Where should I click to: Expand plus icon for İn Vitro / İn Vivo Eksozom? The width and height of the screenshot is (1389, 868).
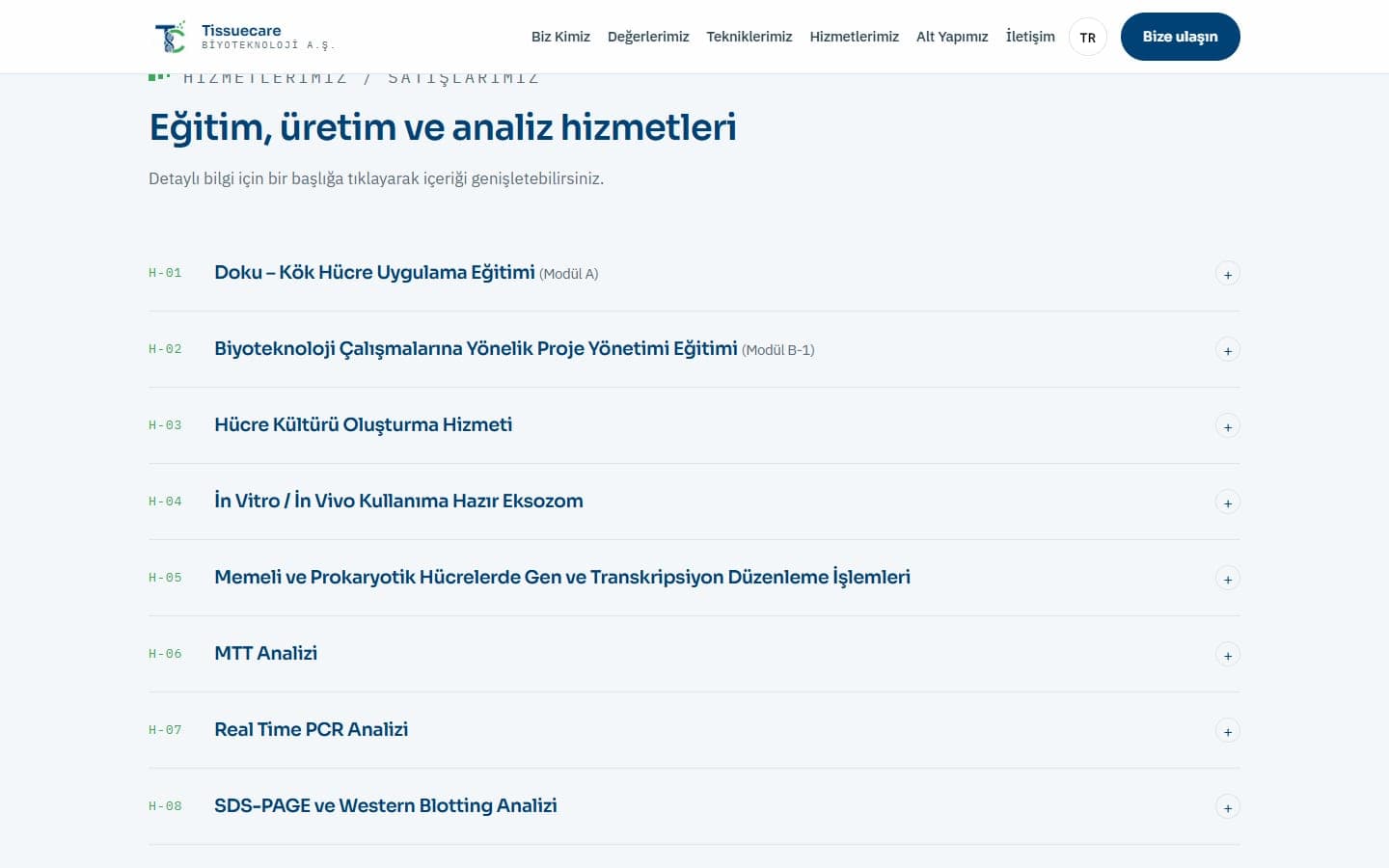[1227, 502]
